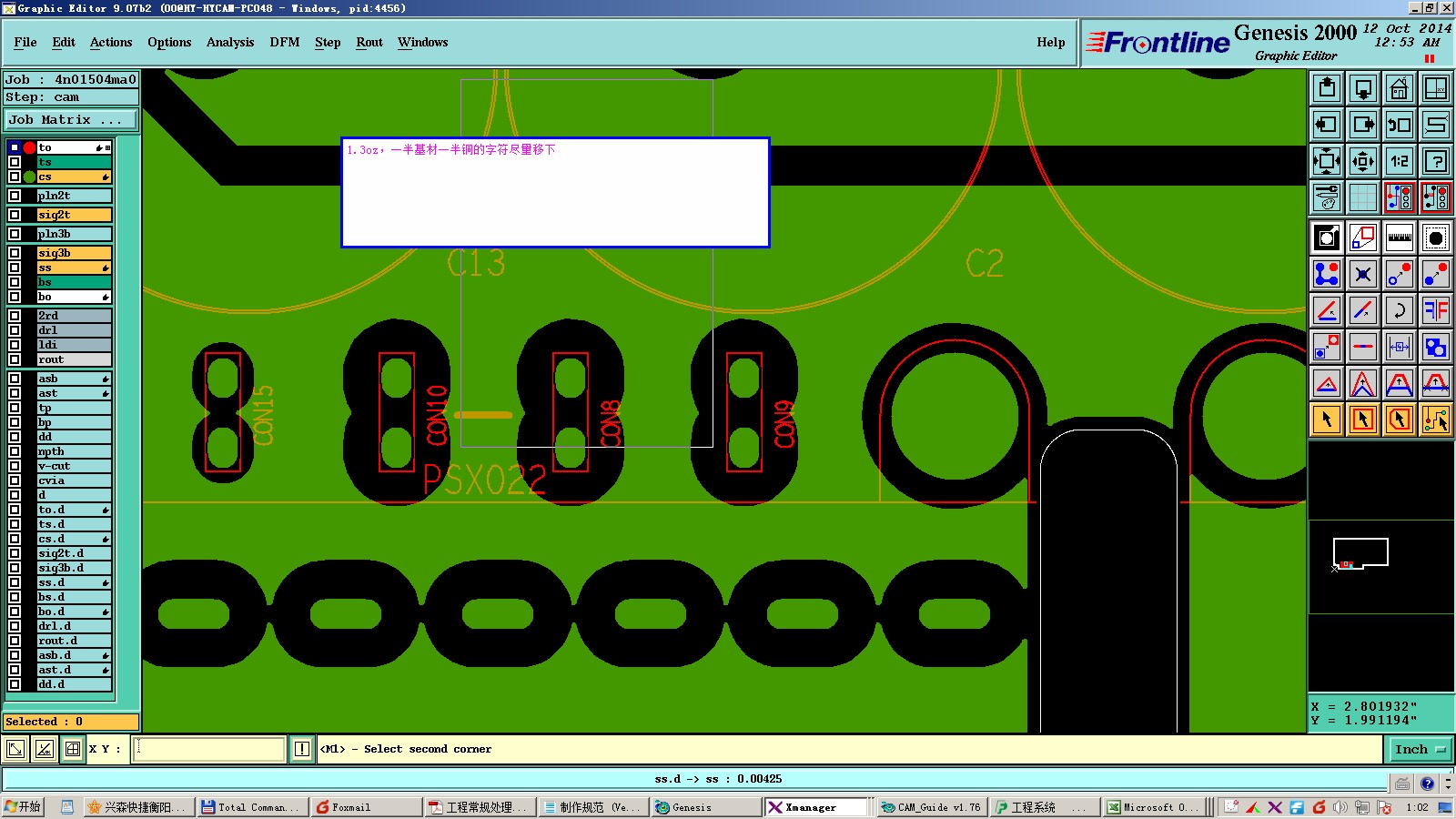Click the pan up view icon
The width and height of the screenshot is (1456, 819).
pyautogui.click(x=1327, y=88)
